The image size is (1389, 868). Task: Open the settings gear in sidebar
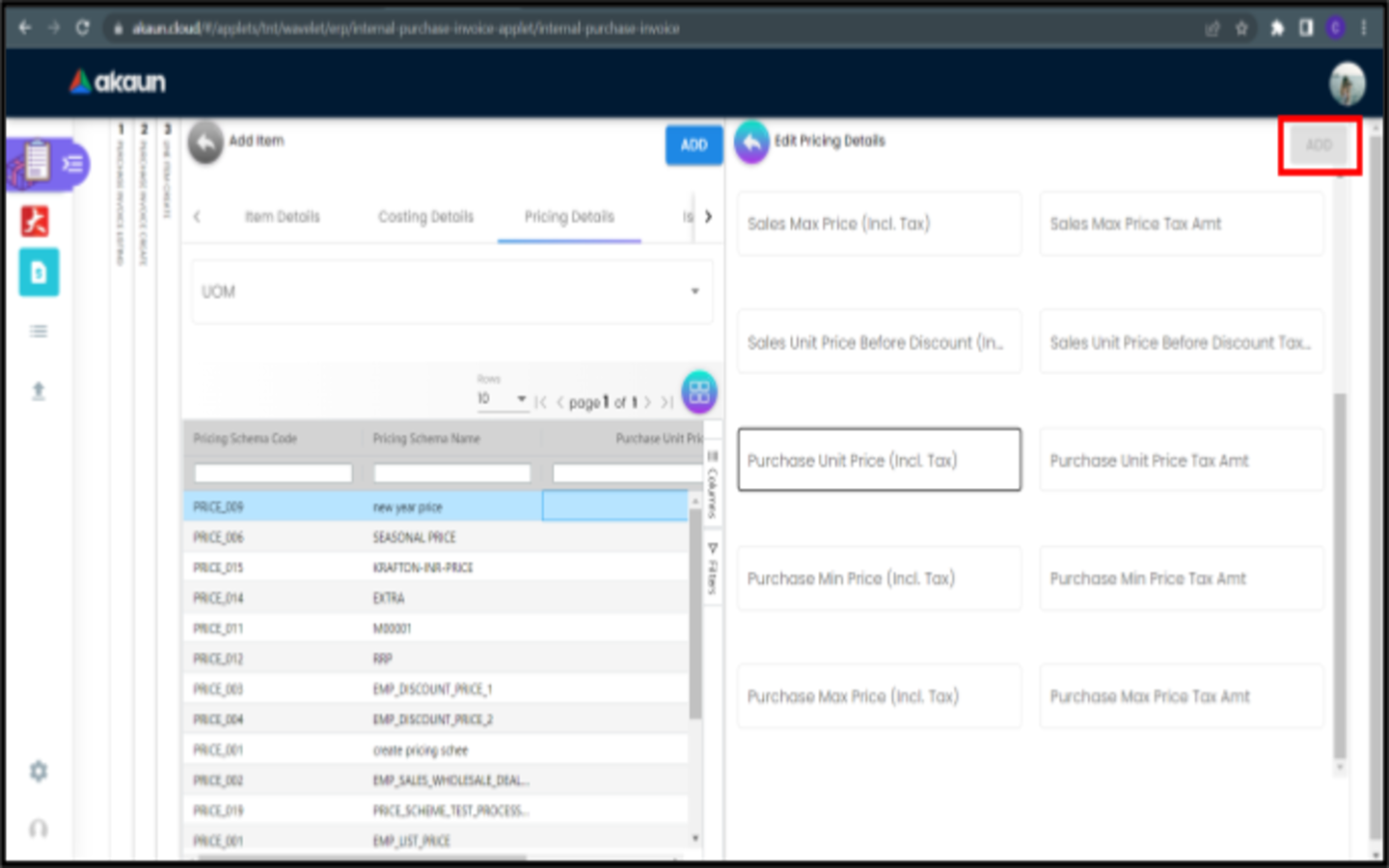(39, 772)
